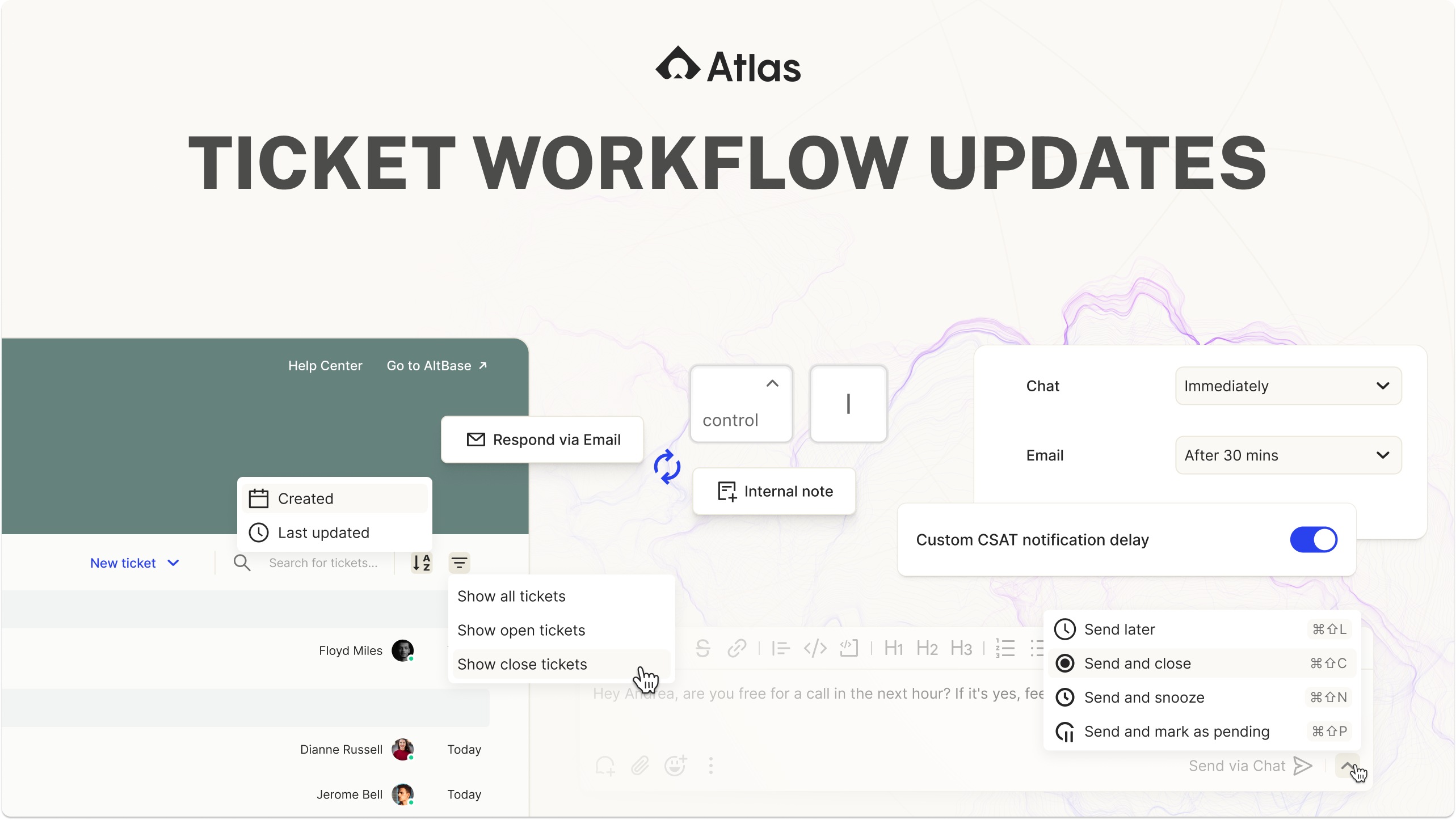Open the Email After 30 mins dropdown
Screen dimensions: 1456x820
(x=1288, y=455)
